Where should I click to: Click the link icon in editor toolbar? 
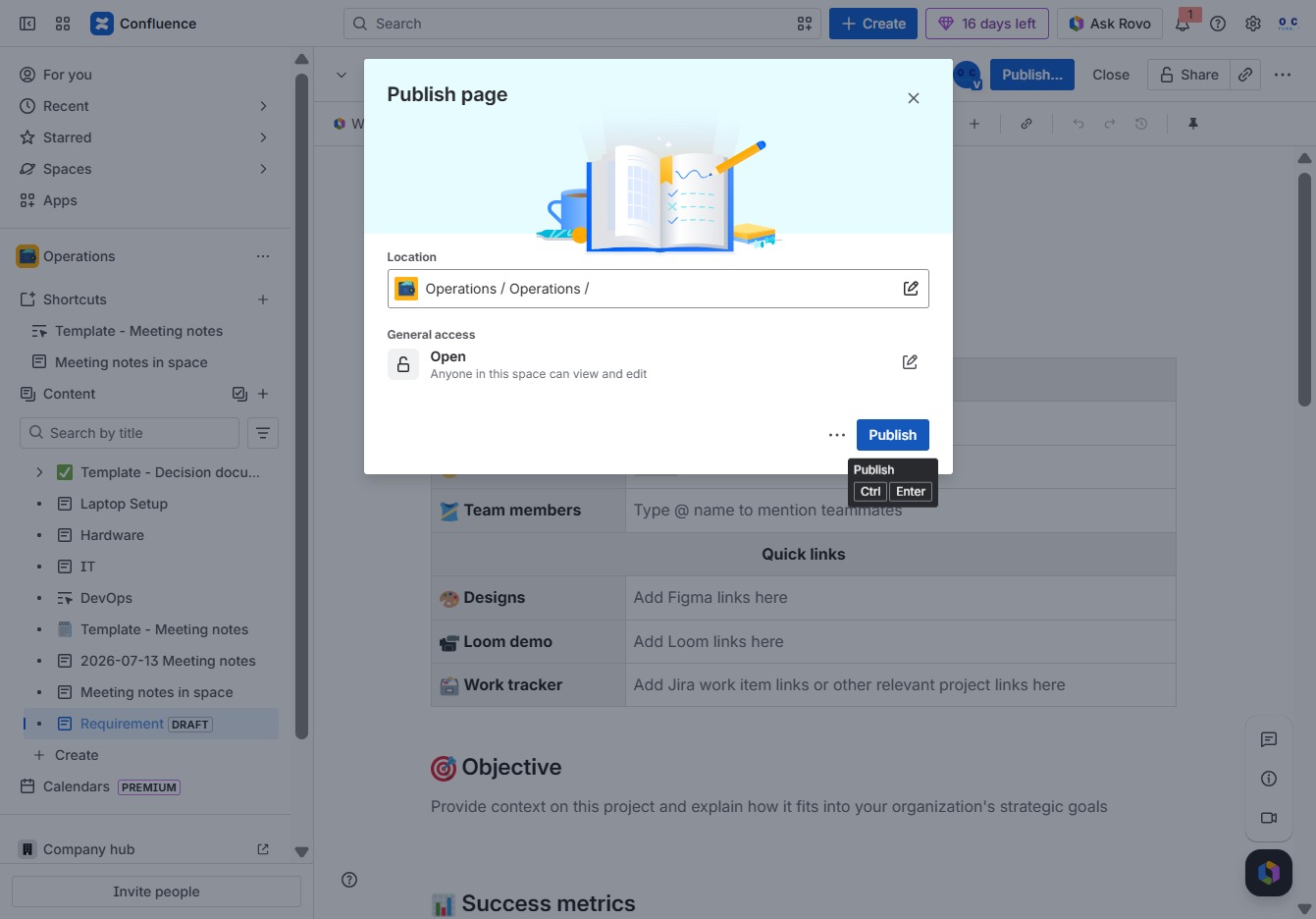[1026, 124]
